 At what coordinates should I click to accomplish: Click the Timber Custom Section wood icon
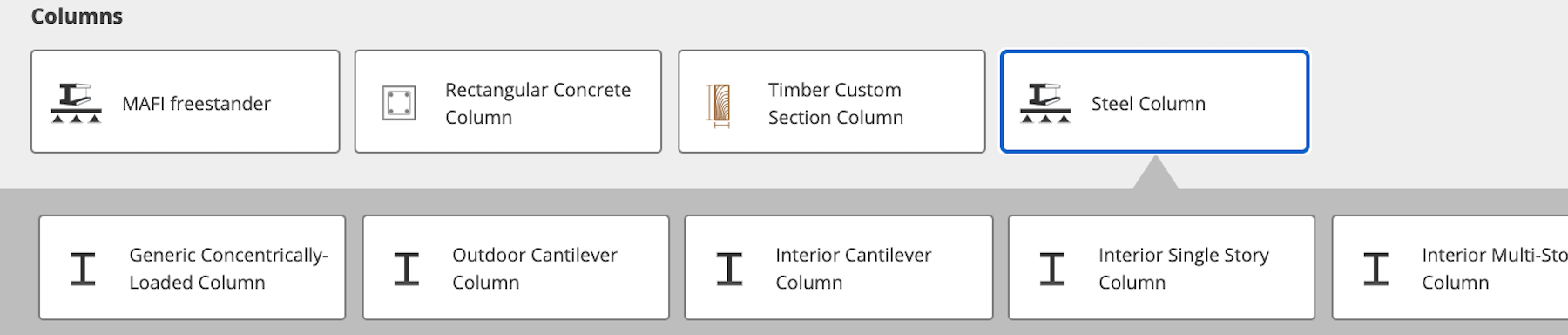tap(719, 106)
